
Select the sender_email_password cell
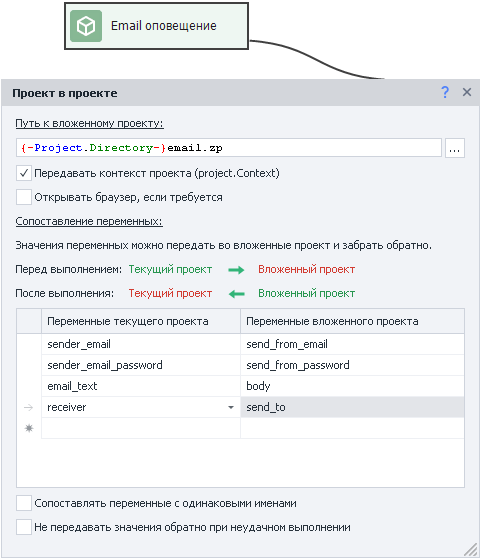pos(141,365)
